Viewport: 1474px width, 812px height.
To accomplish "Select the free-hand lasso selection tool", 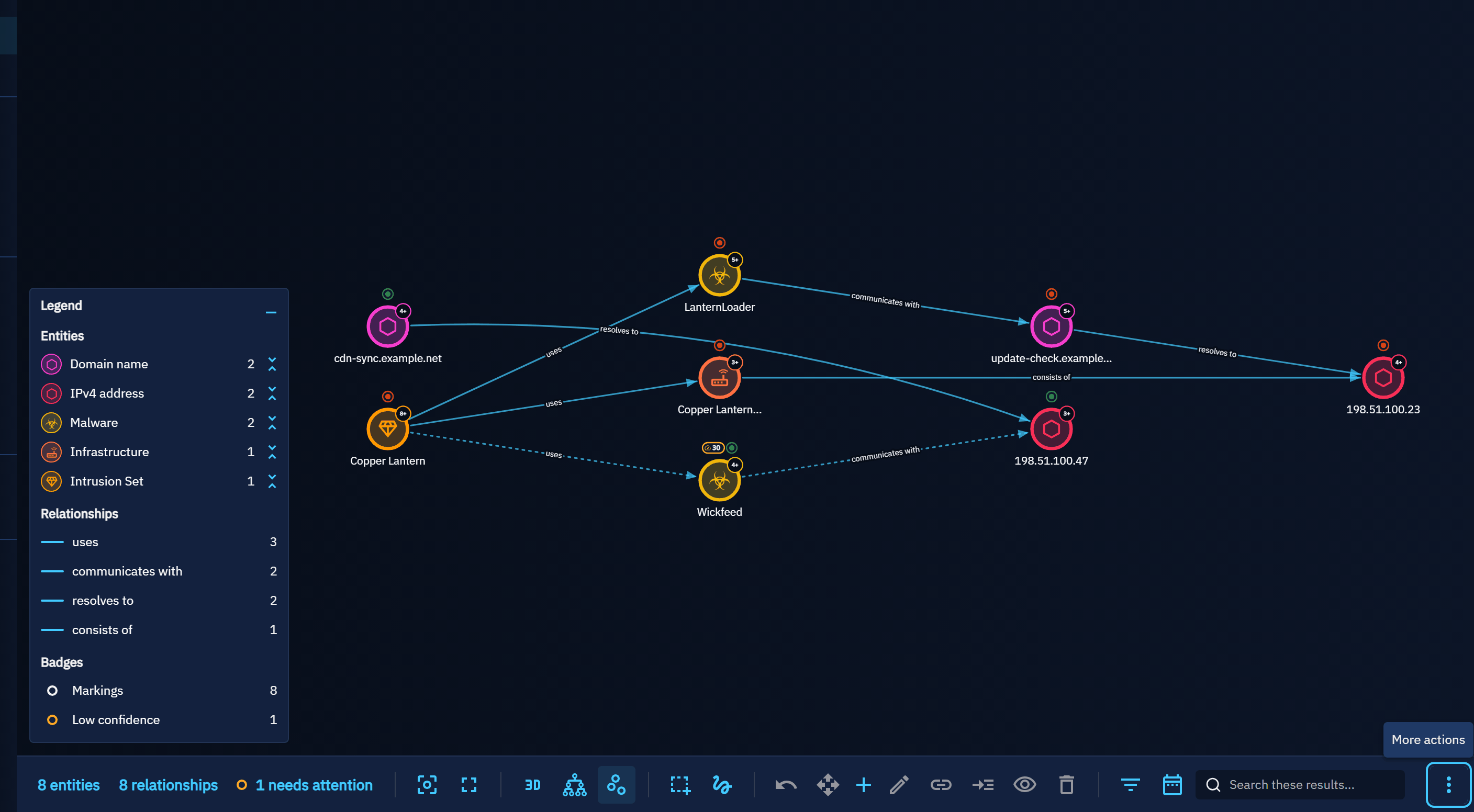I will tap(721, 785).
